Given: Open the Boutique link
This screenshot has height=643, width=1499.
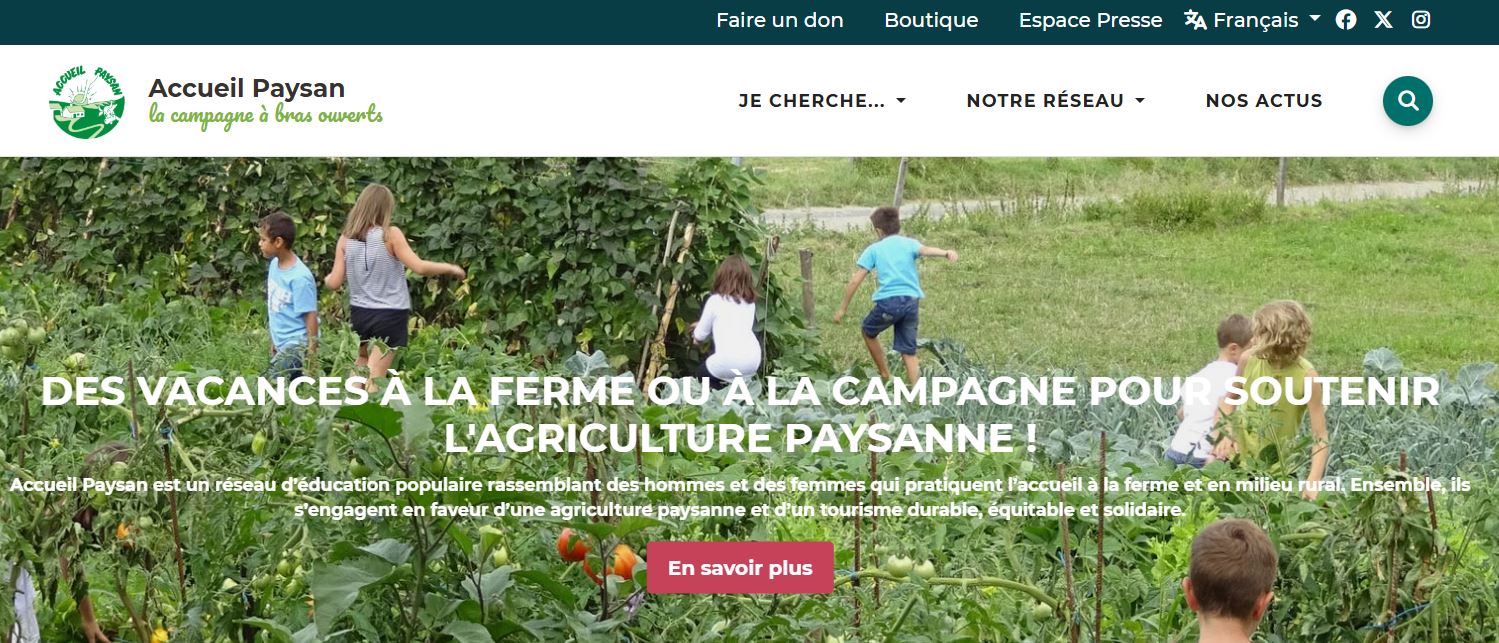Looking at the screenshot, I should [x=931, y=20].
